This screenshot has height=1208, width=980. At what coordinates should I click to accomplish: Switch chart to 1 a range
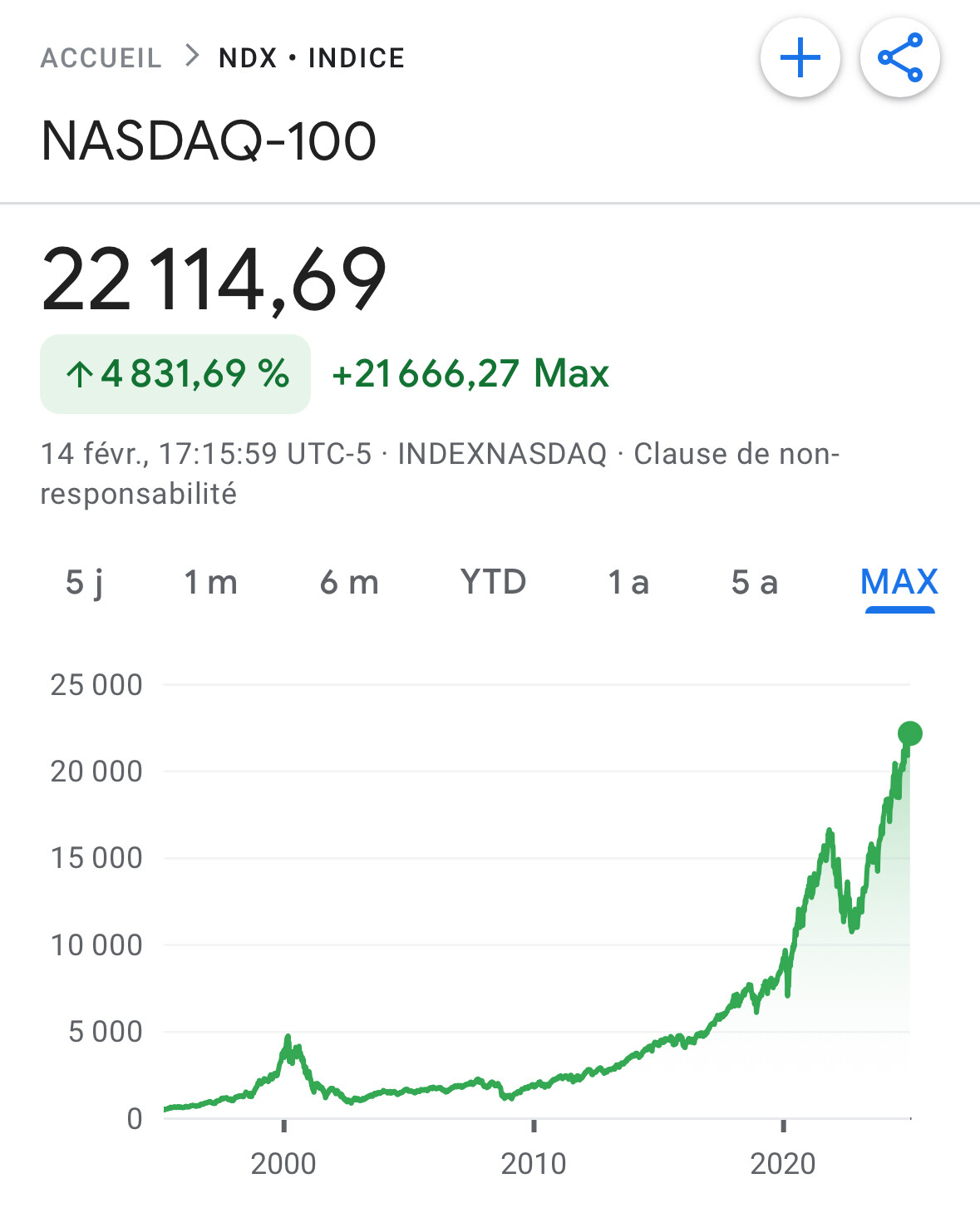tap(628, 583)
